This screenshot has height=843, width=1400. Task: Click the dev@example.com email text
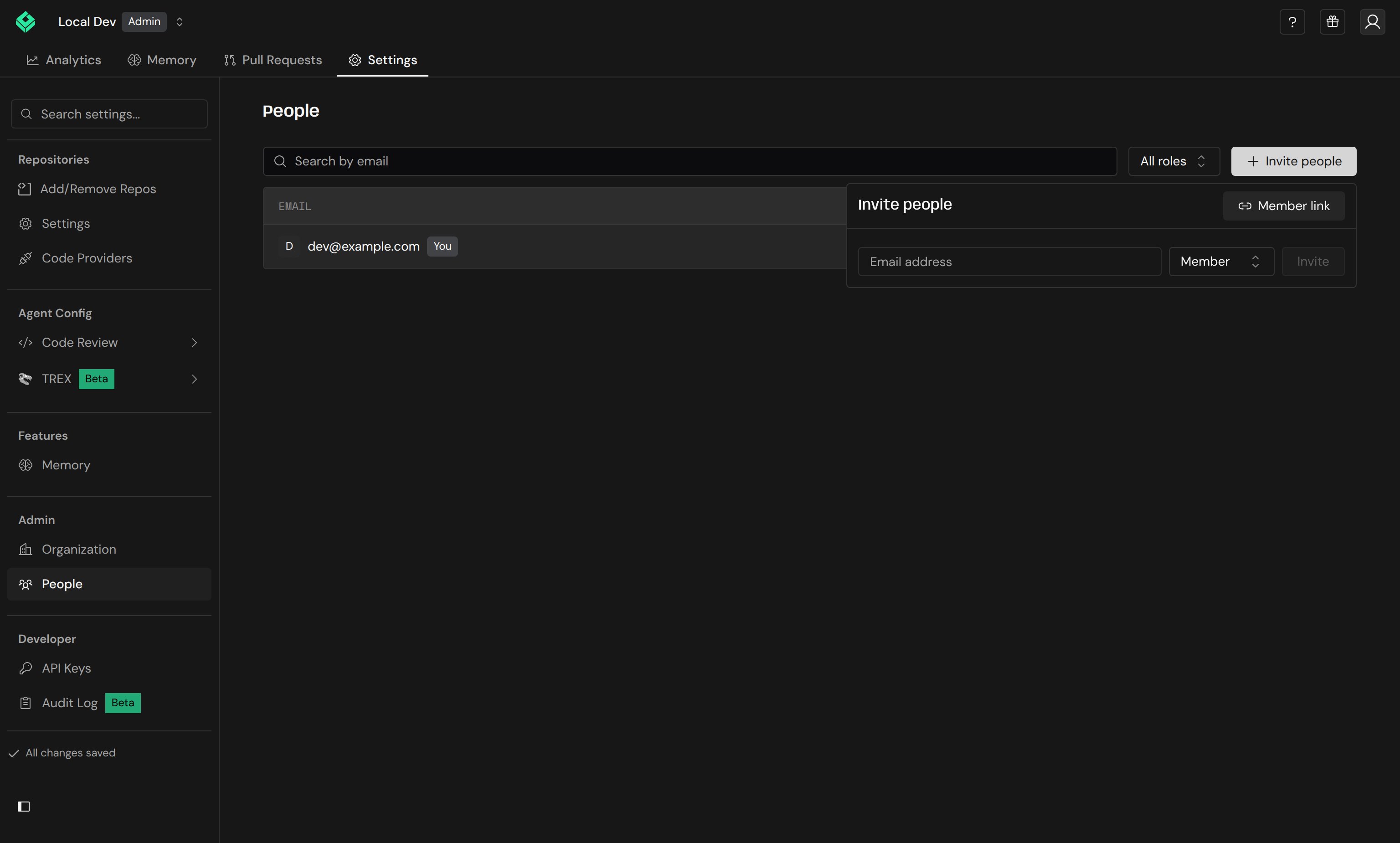click(x=364, y=247)
